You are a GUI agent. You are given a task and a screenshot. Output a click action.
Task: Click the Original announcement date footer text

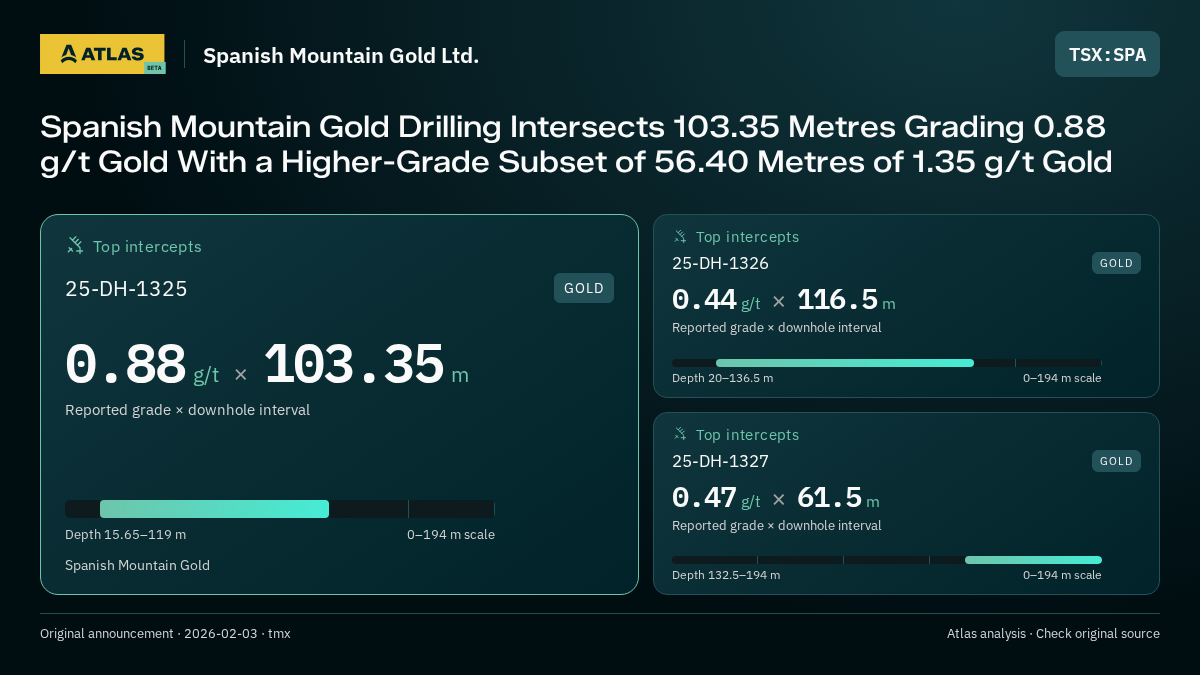coord(165,634)
